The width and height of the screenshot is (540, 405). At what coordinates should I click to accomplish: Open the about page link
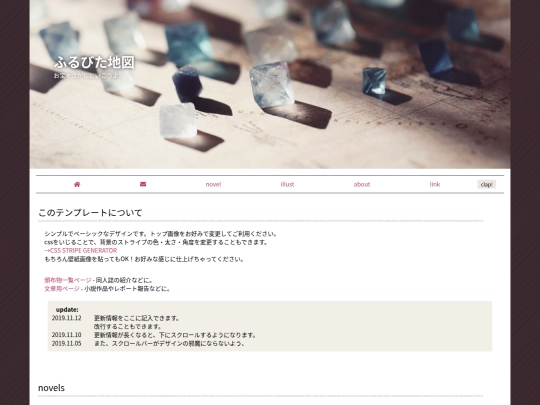pos(362,185)
